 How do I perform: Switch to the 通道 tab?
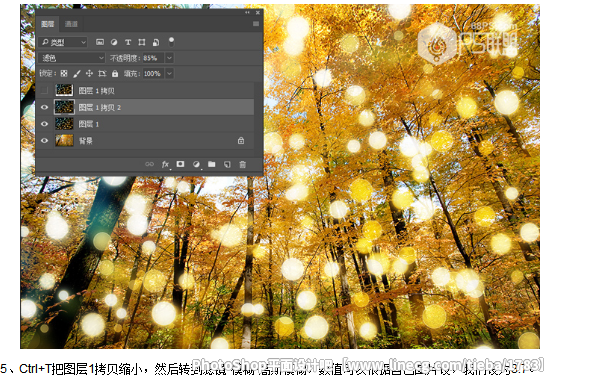[x=71, y=24]
